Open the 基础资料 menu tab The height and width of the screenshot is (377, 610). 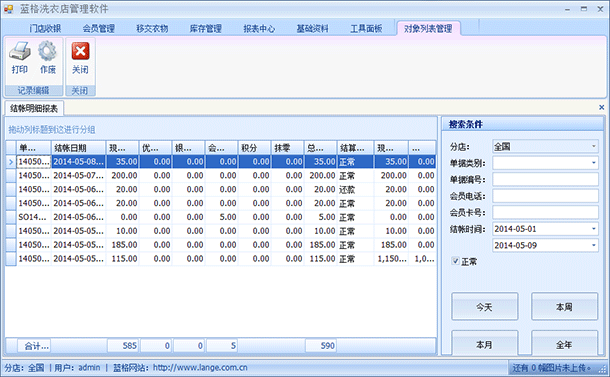pos(312,28)
